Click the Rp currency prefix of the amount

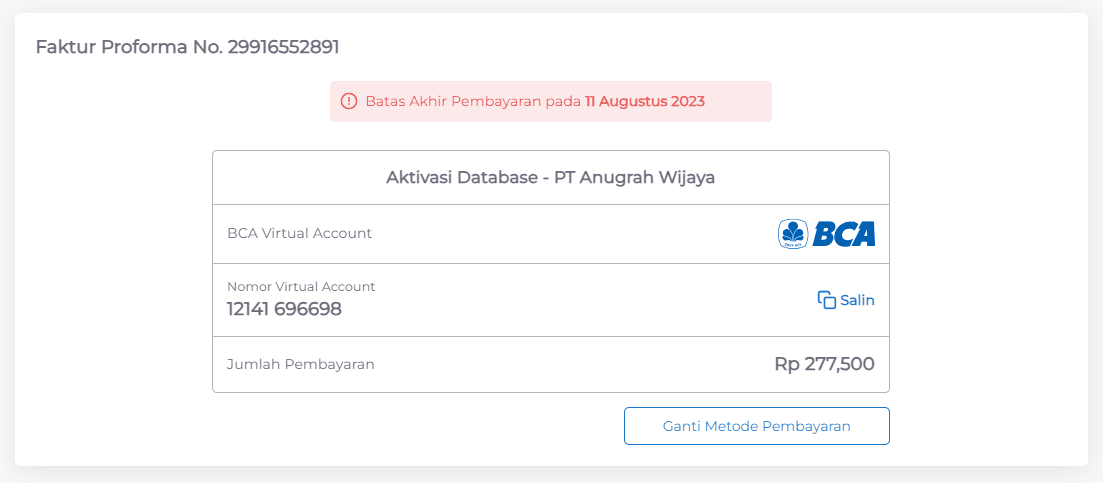pos(787,364)
